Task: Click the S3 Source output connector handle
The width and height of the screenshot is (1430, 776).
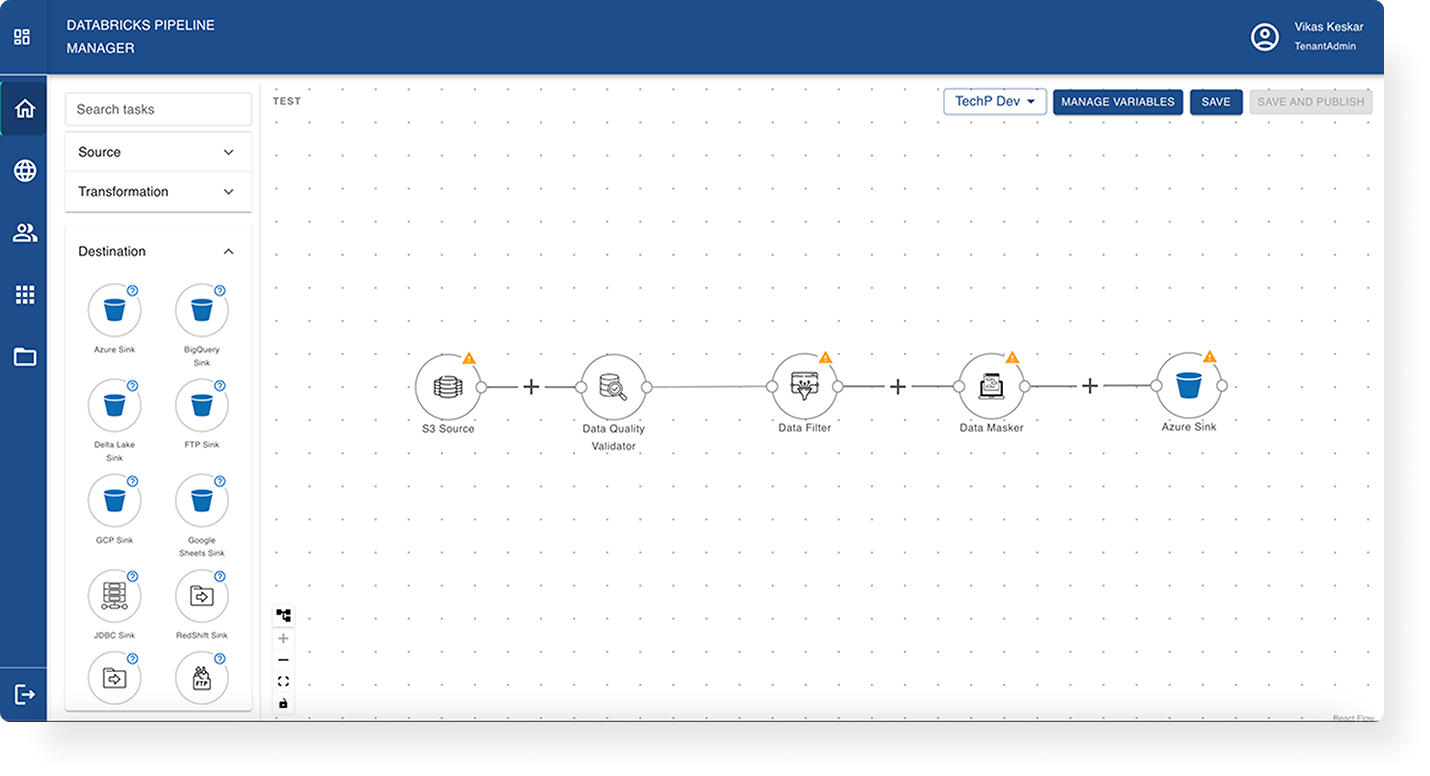Action: (481, 386)
